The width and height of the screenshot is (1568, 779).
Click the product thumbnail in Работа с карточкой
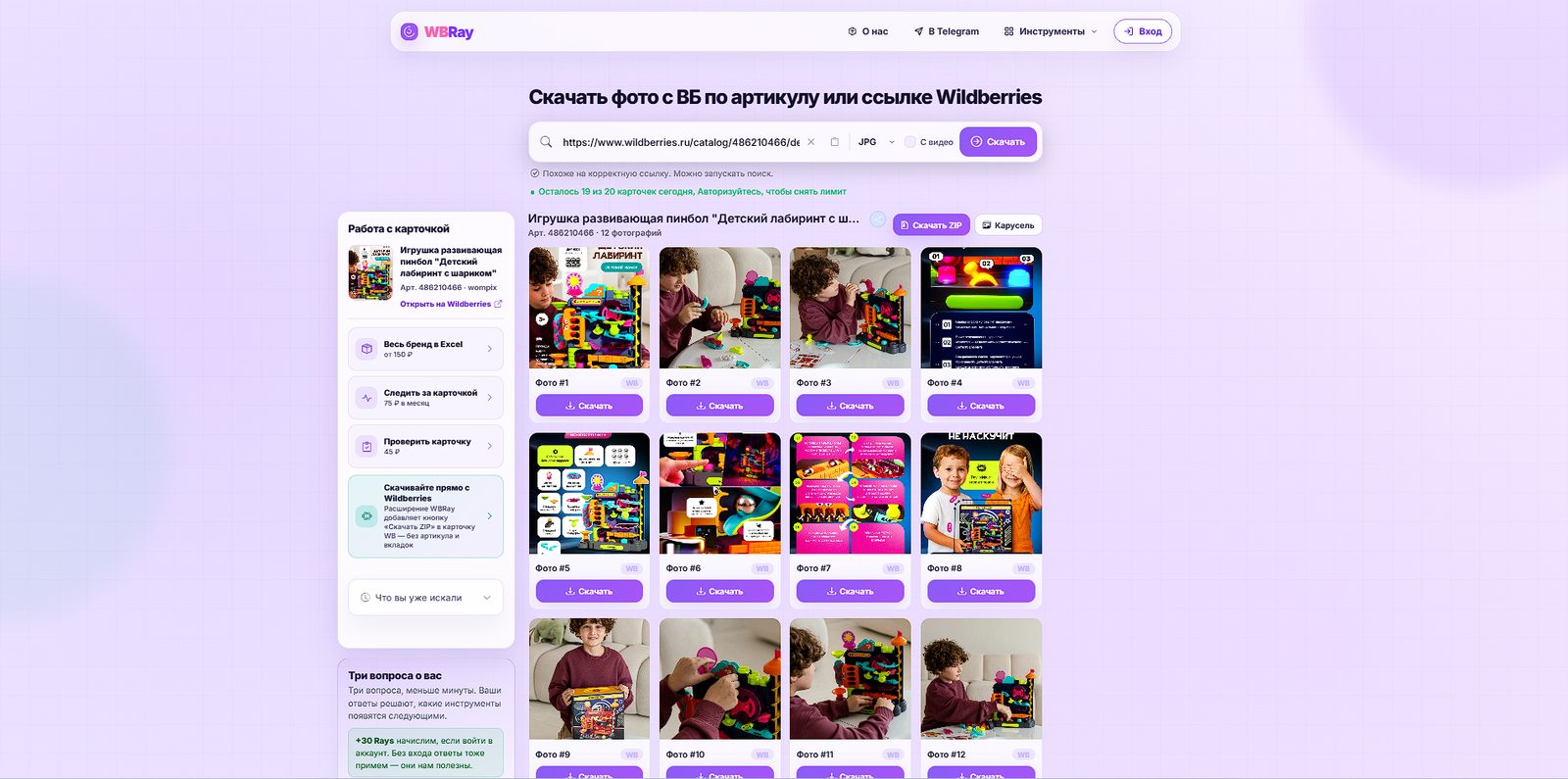[370, 272]
